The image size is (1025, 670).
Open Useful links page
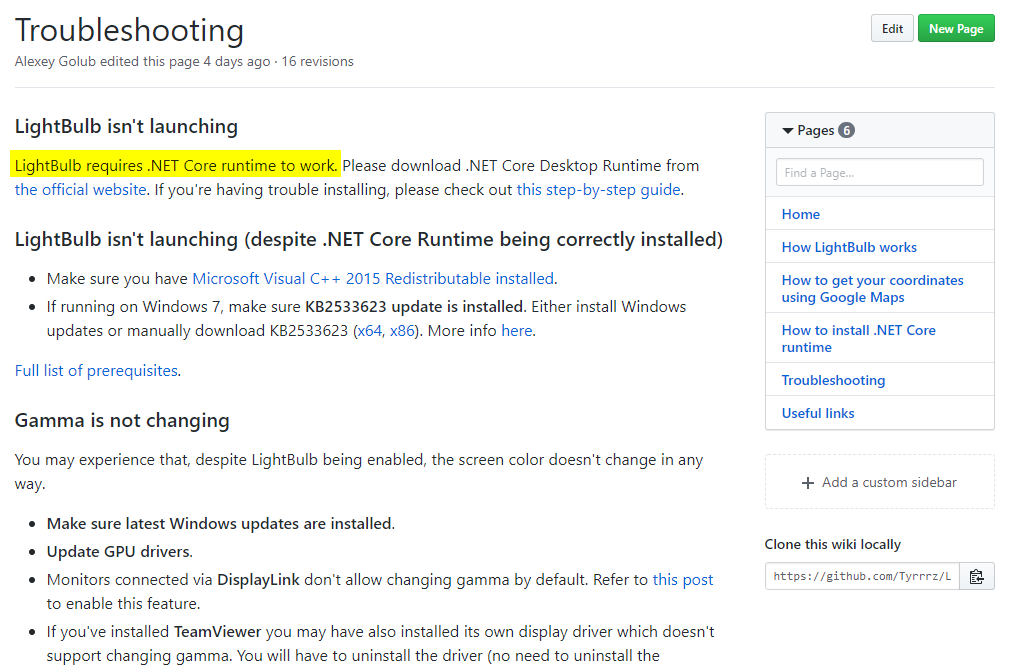(x=818, y=413)
